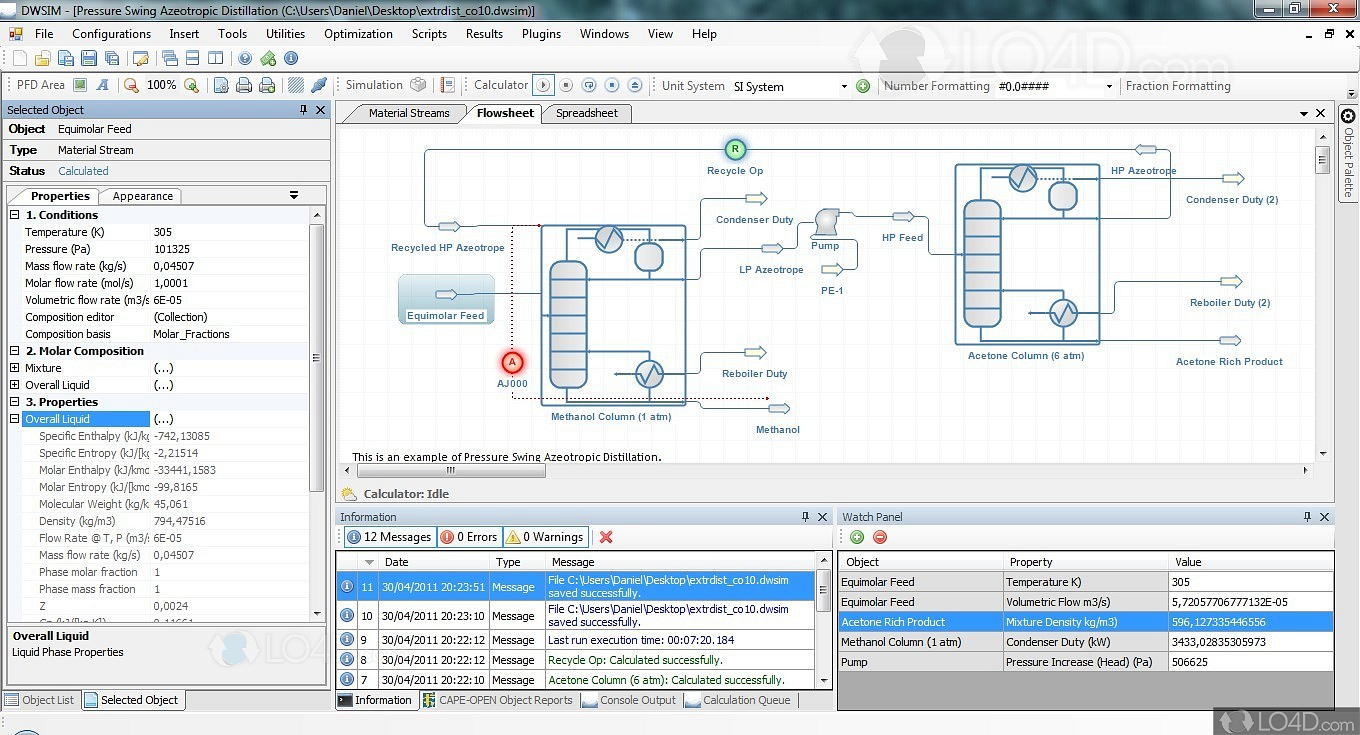Click the Temperature (K) value field

coord(230,232)
